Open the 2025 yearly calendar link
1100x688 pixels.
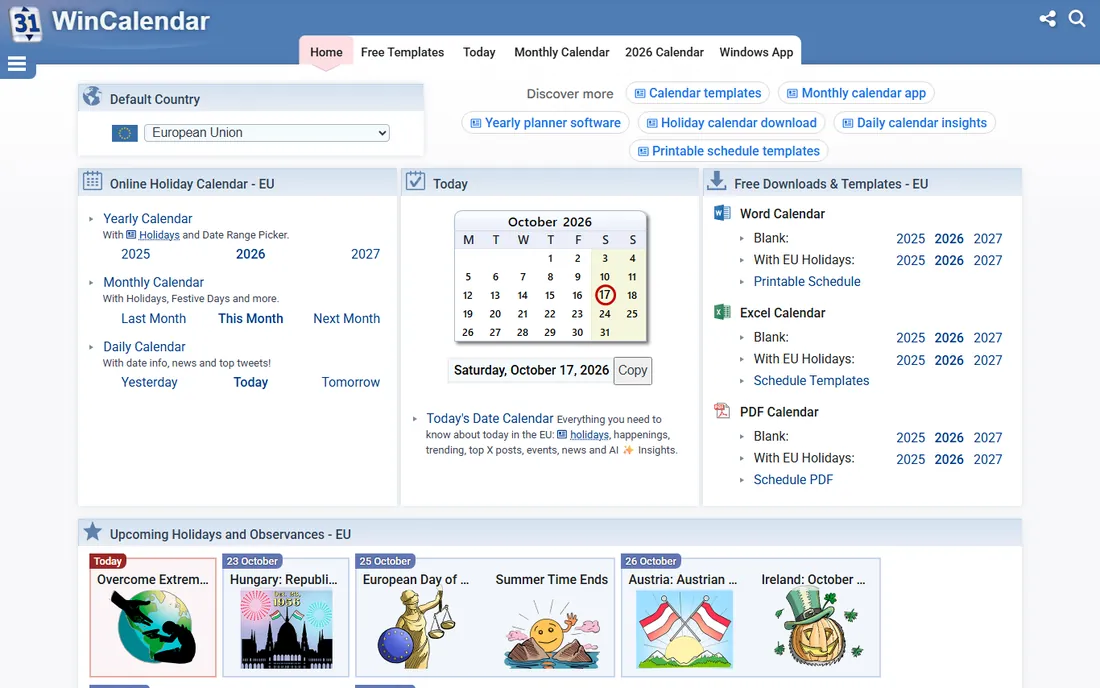pos(135,254)
